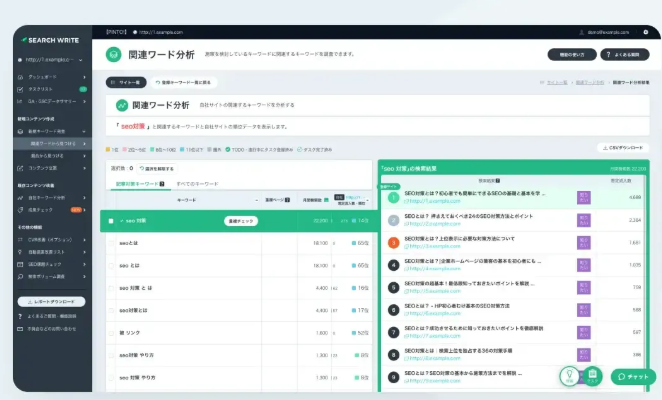Tick the checkbox for the 'seo とは' spaced row
662x400 pixels.
click(111, 266)
